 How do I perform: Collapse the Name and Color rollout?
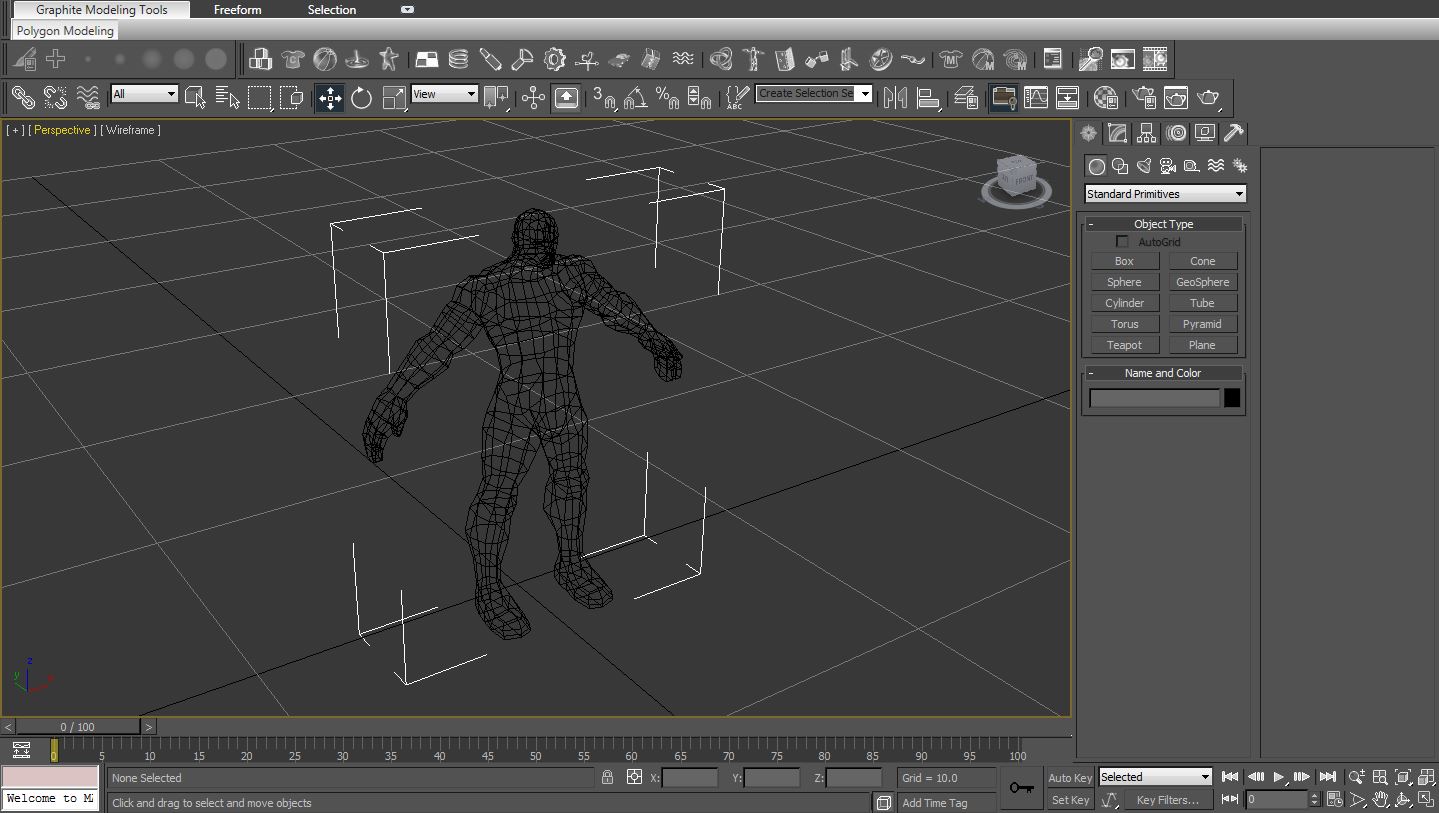1163,373
